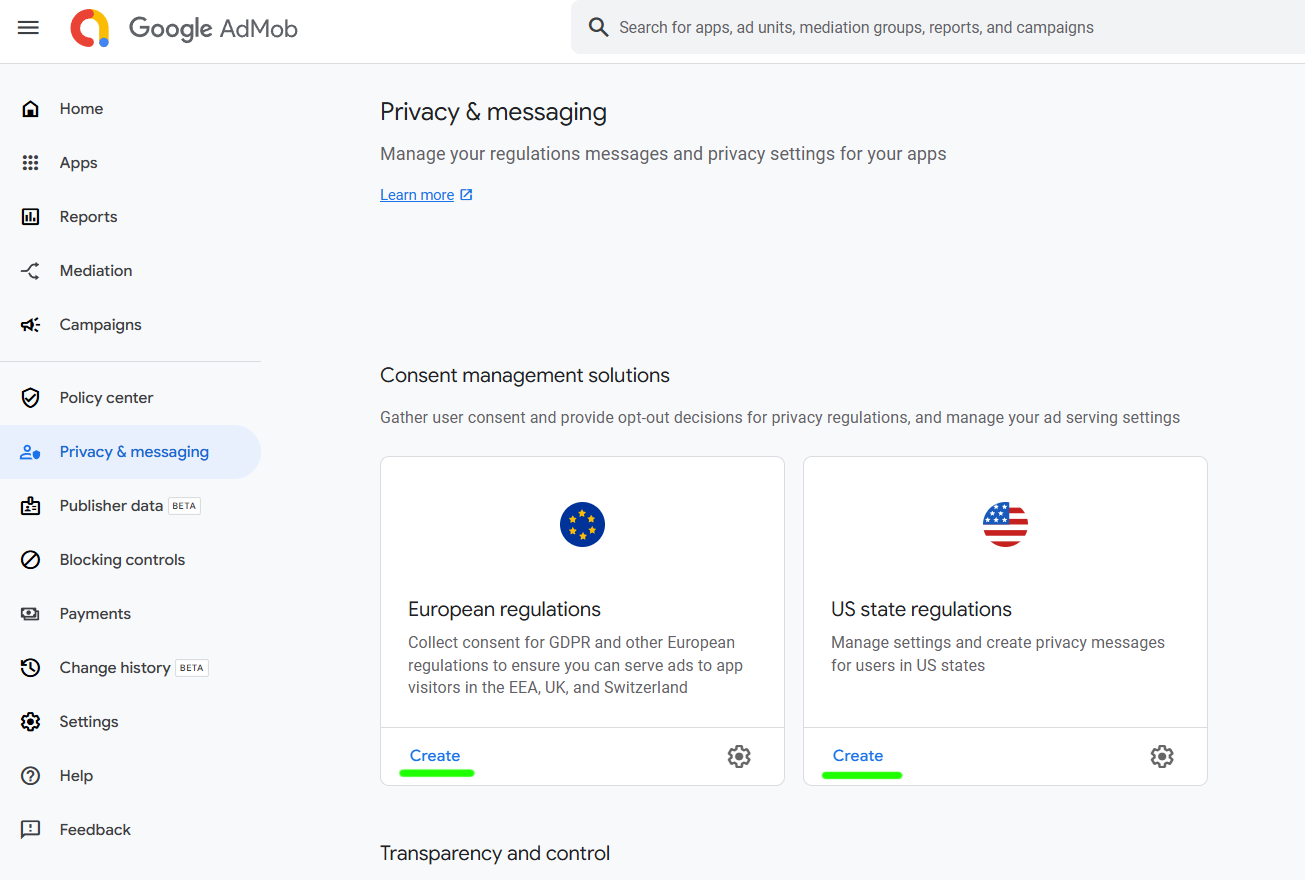Create a European regulations message
The width and height of the screenshot is (1305, 880).
coord(435,756)
